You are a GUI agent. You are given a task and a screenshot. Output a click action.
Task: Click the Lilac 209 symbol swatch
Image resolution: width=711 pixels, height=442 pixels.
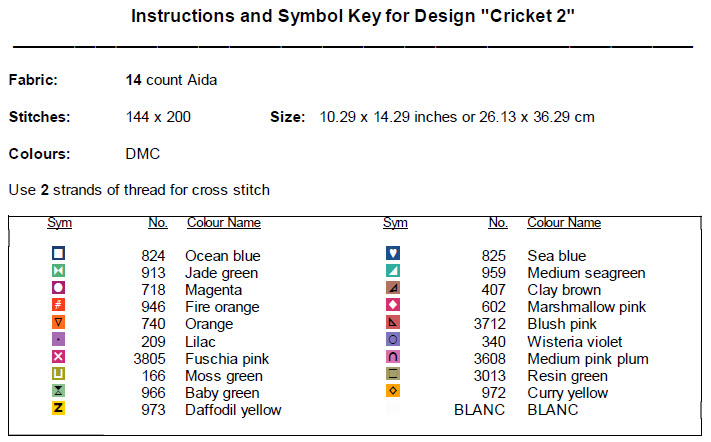click(x=58, y=340)
